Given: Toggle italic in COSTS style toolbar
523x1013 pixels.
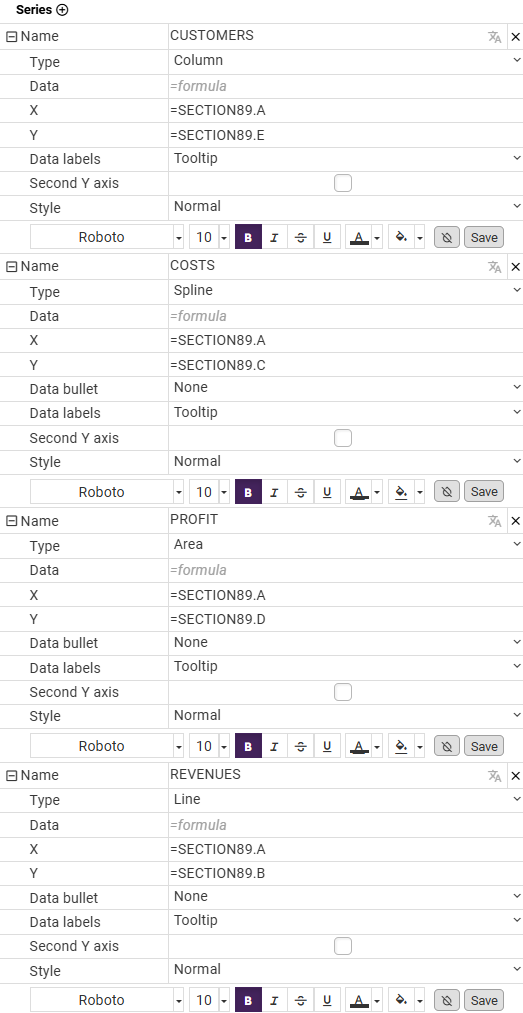Looking at the screenshot, I should click(x=274, y=492).
